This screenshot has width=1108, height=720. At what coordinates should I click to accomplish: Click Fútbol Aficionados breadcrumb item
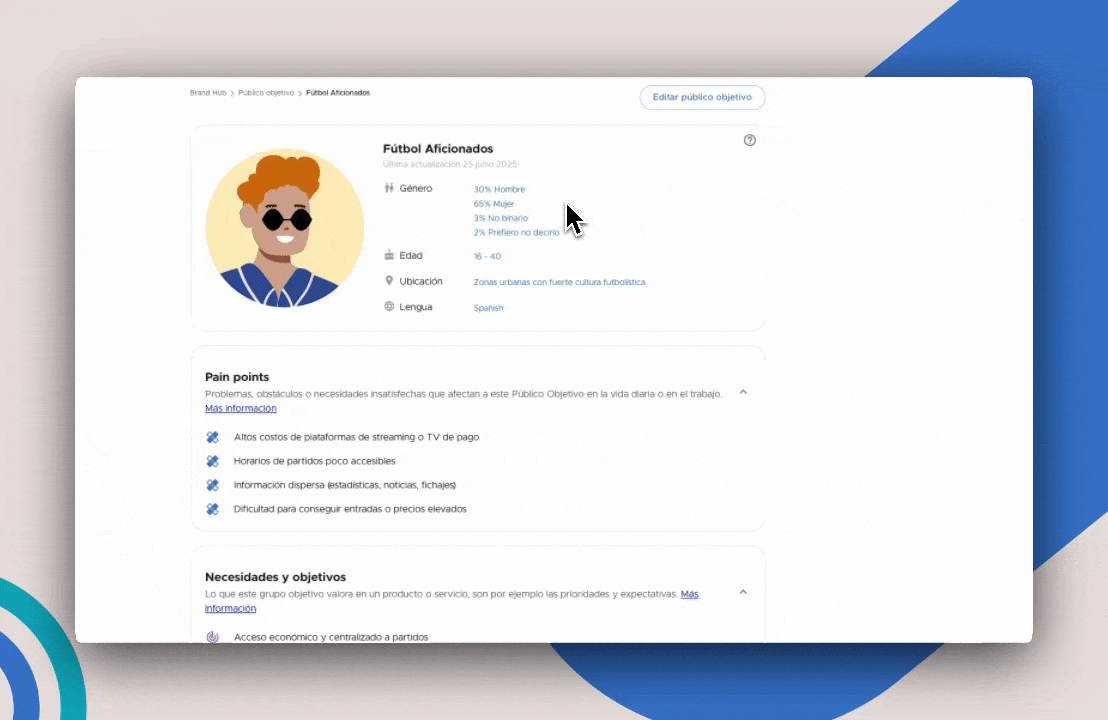pos(338,93)
